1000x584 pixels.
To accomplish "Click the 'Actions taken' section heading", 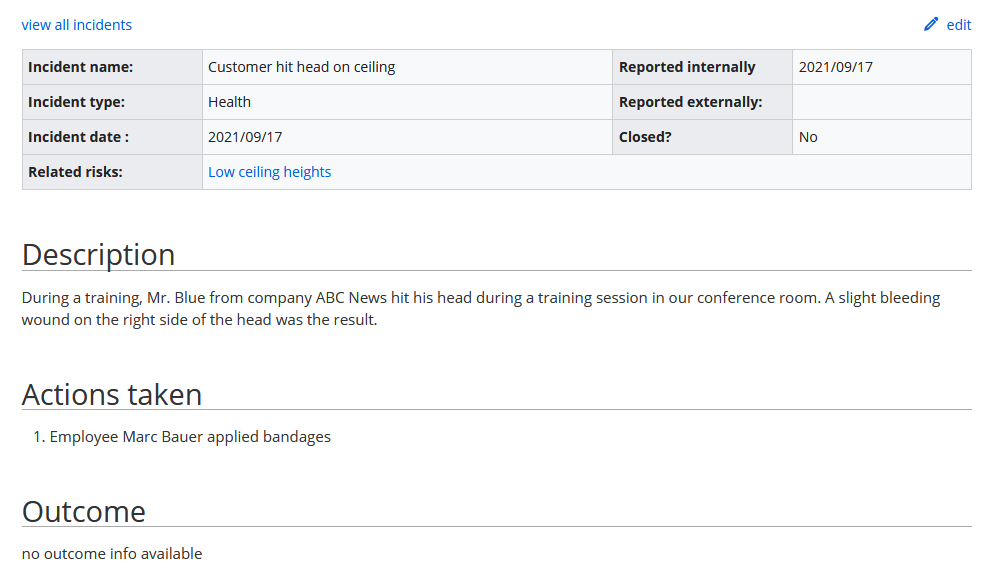I will [x=112, y=395].
